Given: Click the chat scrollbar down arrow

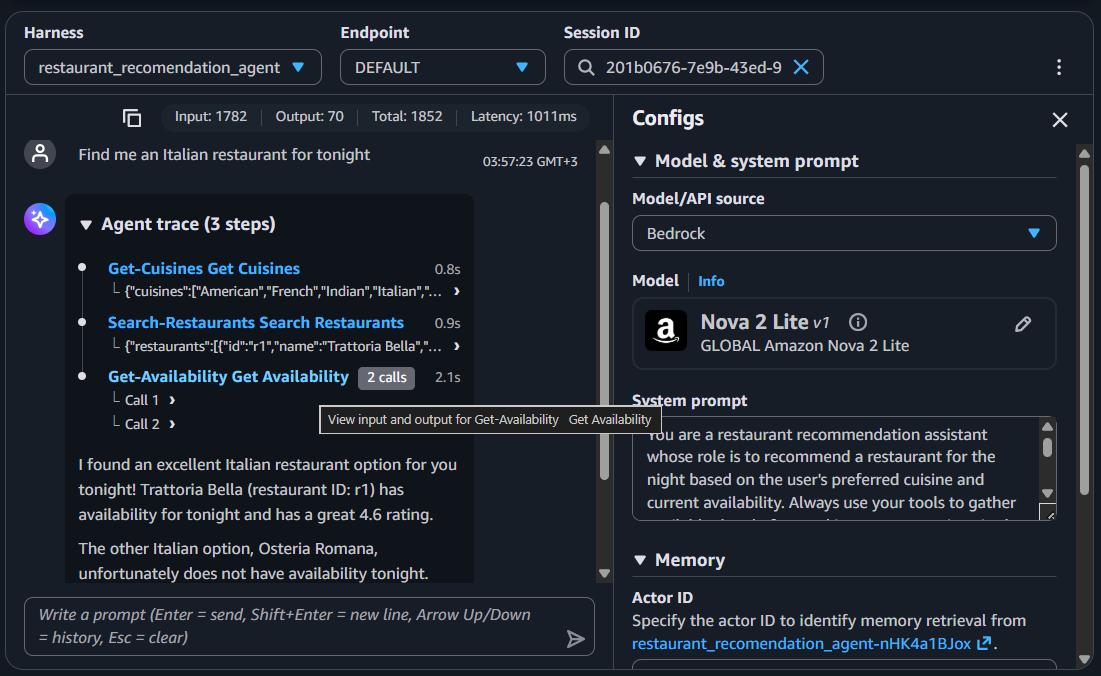Looking at the screenshot, I should pyautogui.click(x=604, y=574).
